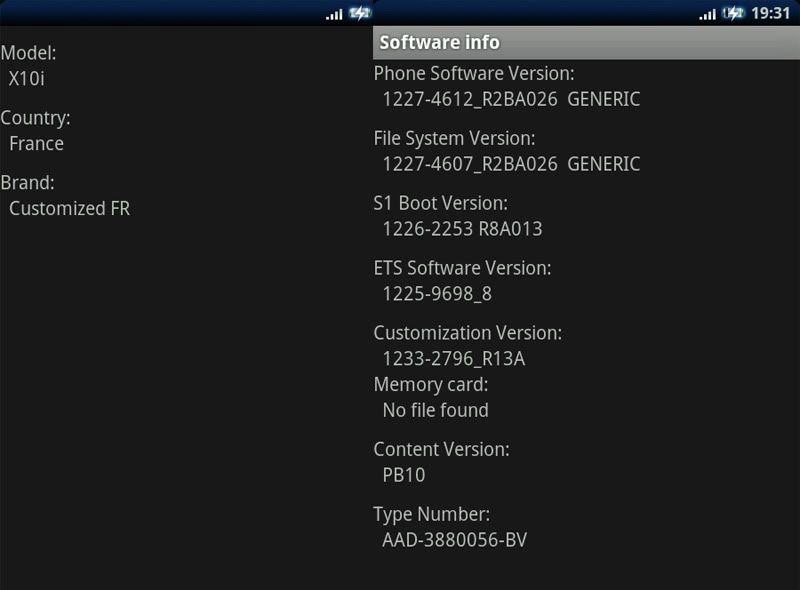The height and width of the screenshot is (590, 800).
Task: Tap the 19:31 clock in status bar
Action: [x=770, y=13]
